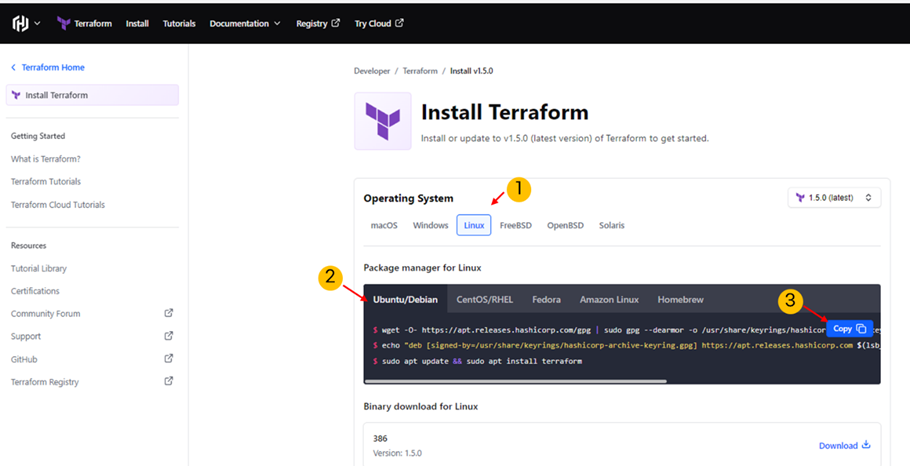Click the download arrow icon beside Download
910x466 pixels.
point(866,445)
